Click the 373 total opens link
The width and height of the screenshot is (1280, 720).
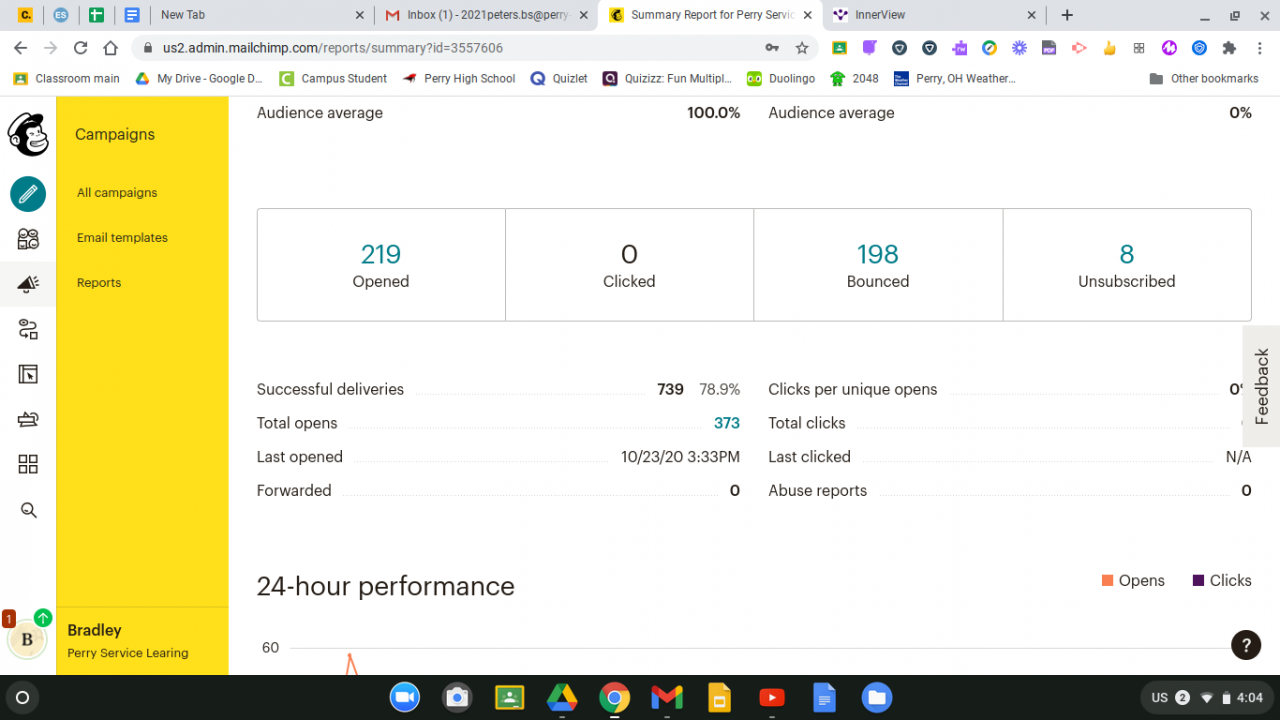(727, 423)
